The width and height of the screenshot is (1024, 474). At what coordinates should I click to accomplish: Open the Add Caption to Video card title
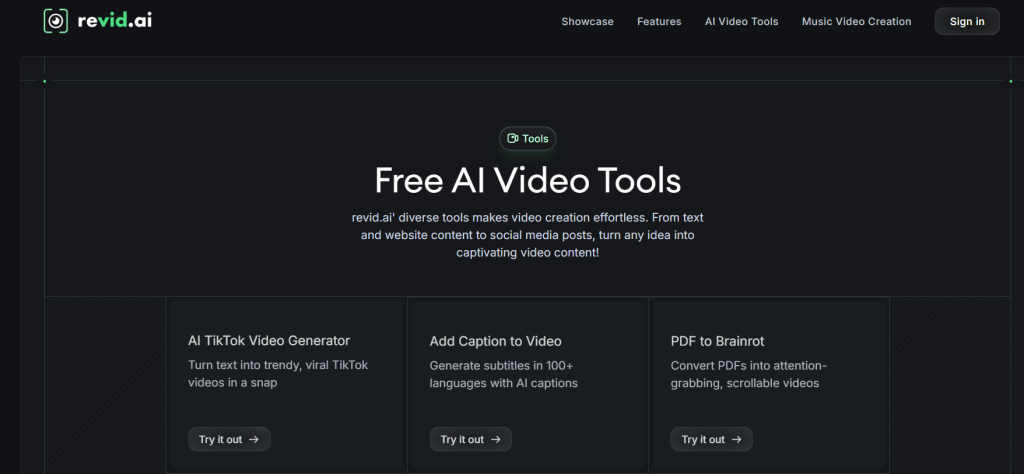[x=495, y=341]
